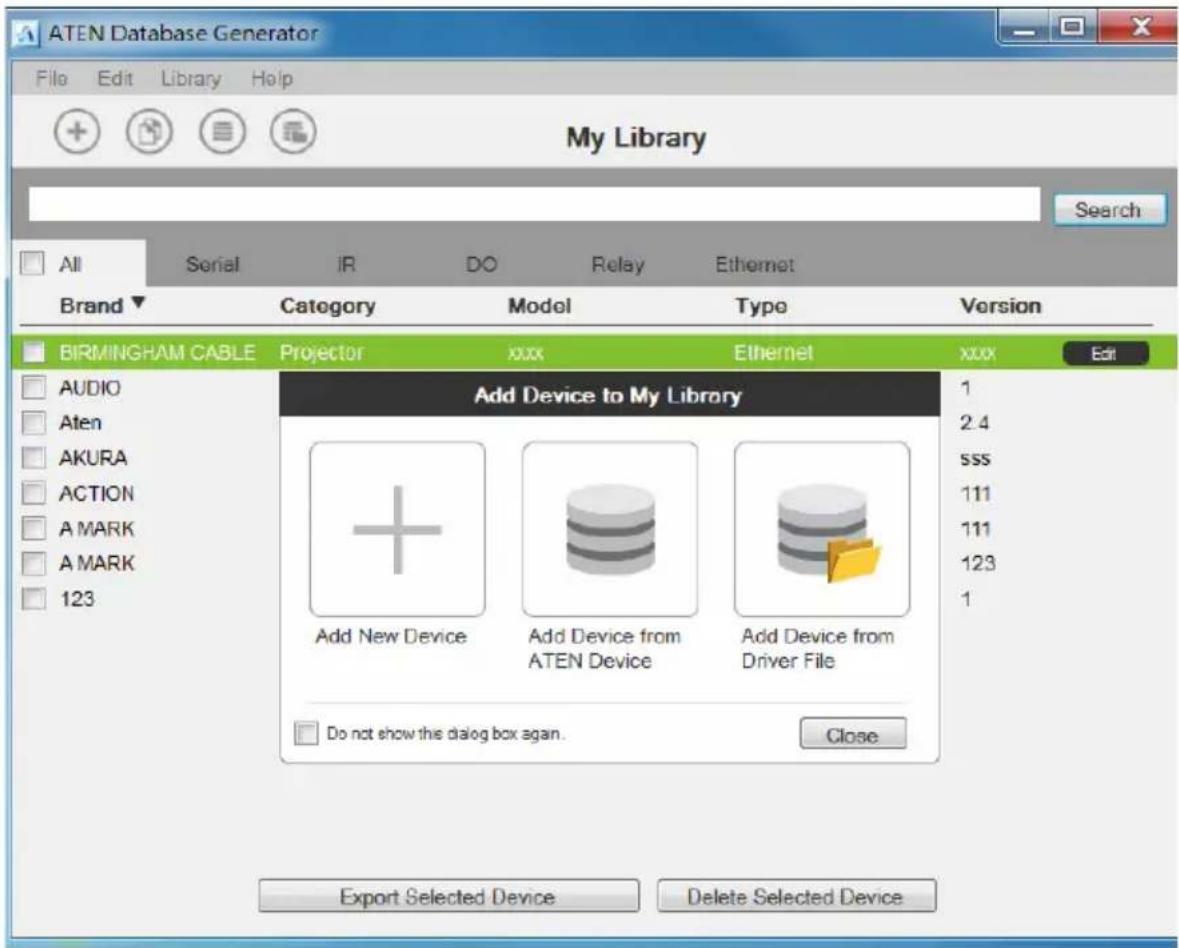
Task: Click BIRMINGHAM CABLE brand name
Action: pos(157,353)
